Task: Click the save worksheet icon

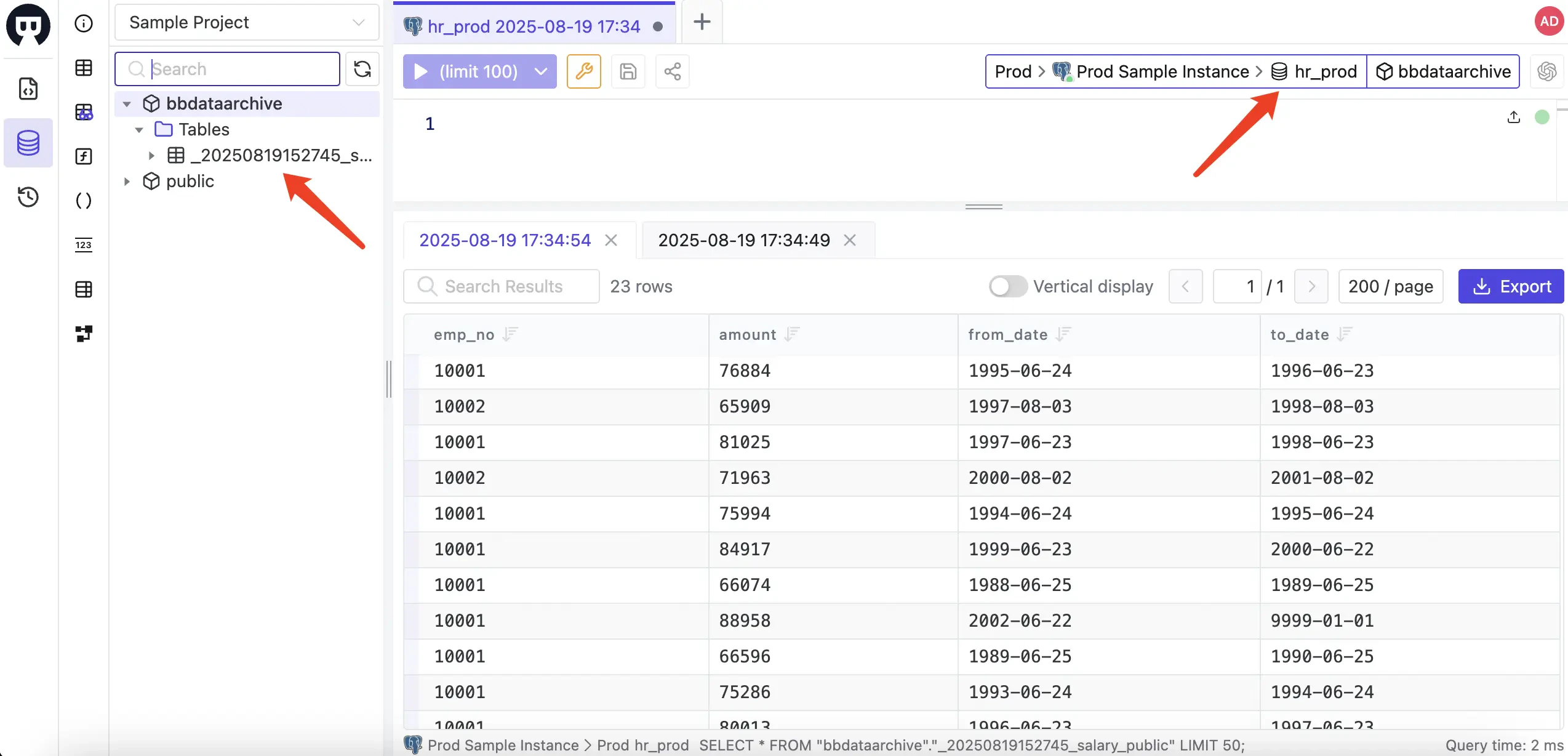Action: (x=628, y=71)
